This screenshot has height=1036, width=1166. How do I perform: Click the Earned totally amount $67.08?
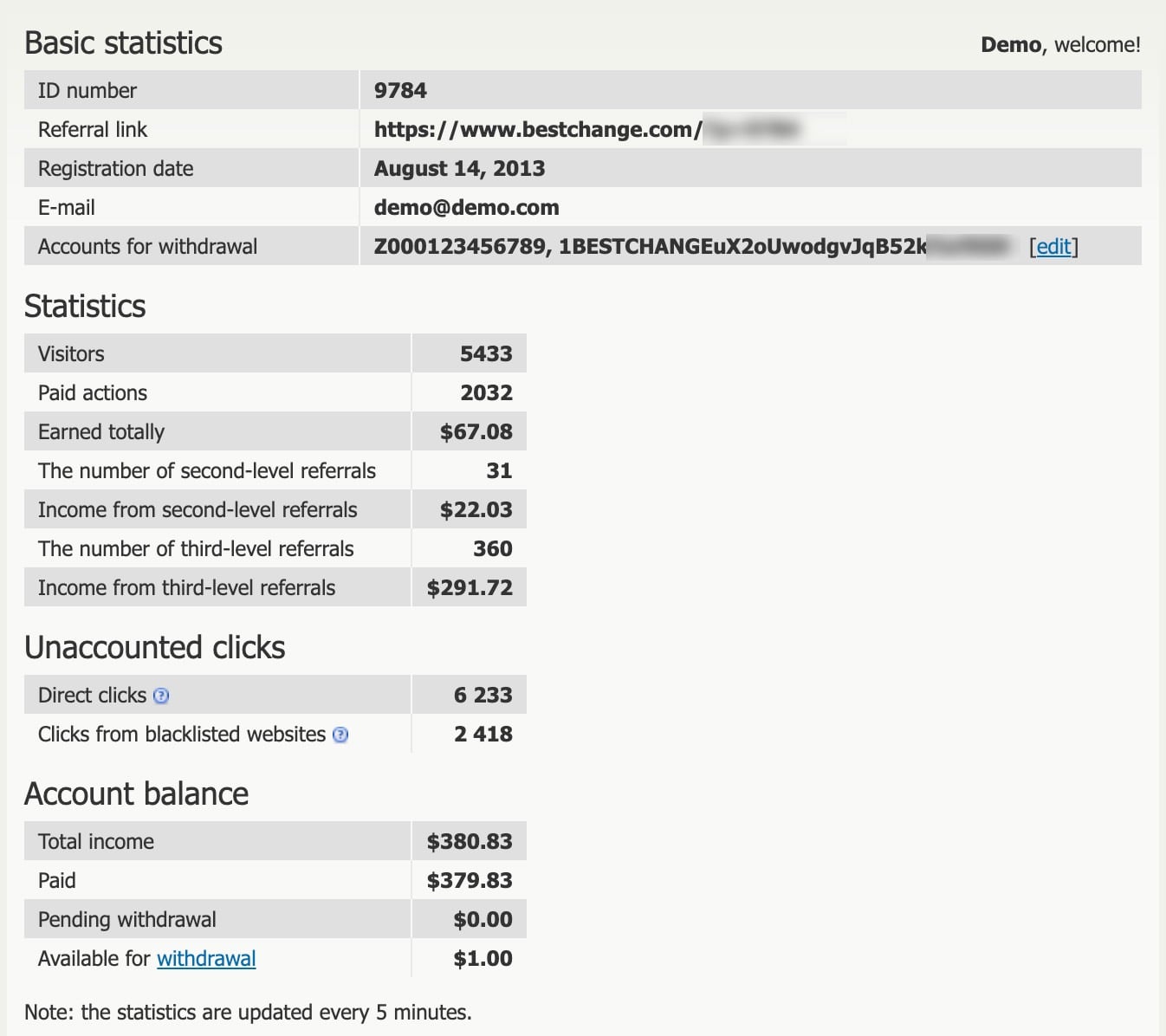[476, 432]
